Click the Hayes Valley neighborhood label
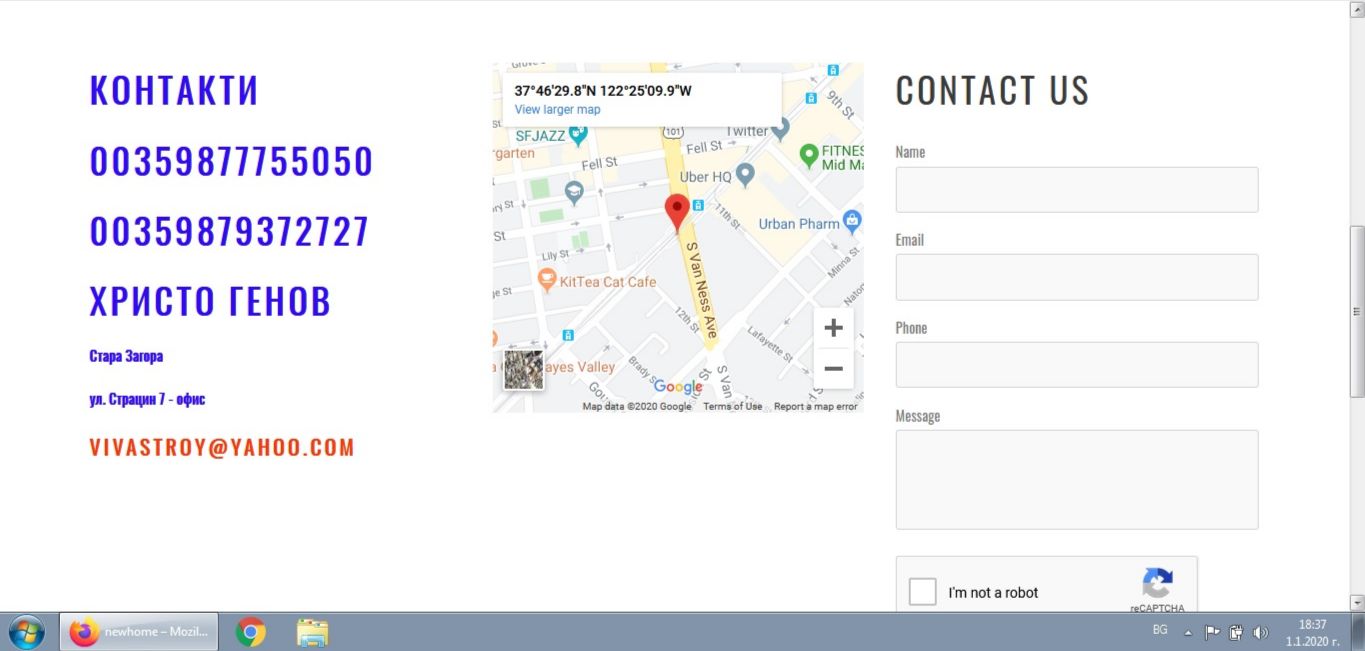1365x651 pixels. [x=580, y=367]
